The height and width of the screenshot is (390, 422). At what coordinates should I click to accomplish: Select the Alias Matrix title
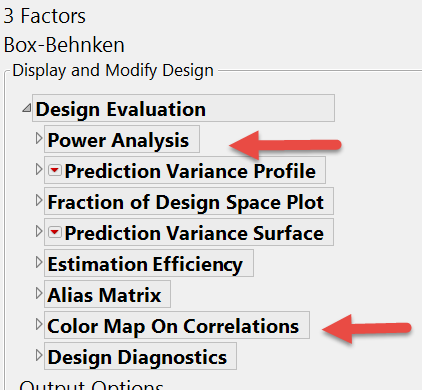[104, 295]
